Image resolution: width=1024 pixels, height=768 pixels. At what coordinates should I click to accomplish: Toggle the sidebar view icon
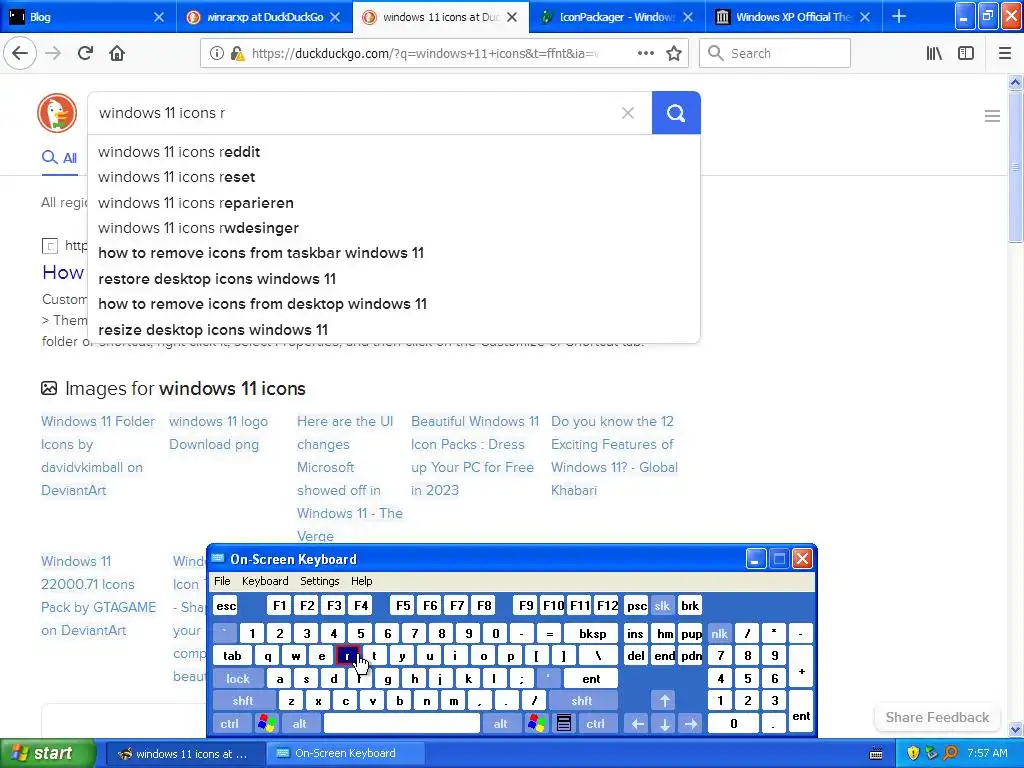(966, 54)
